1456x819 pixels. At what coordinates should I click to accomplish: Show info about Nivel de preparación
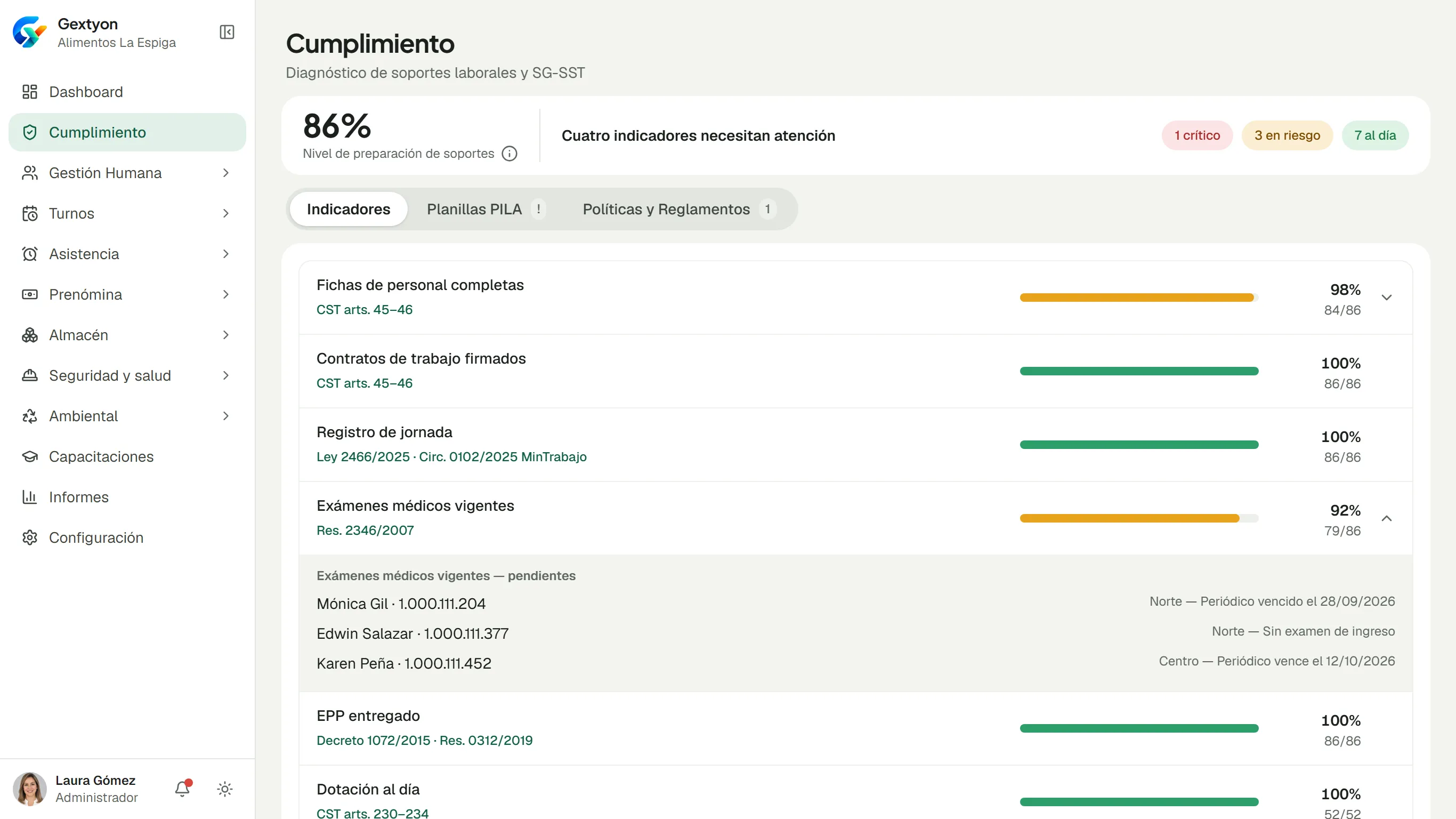[509, 153]
